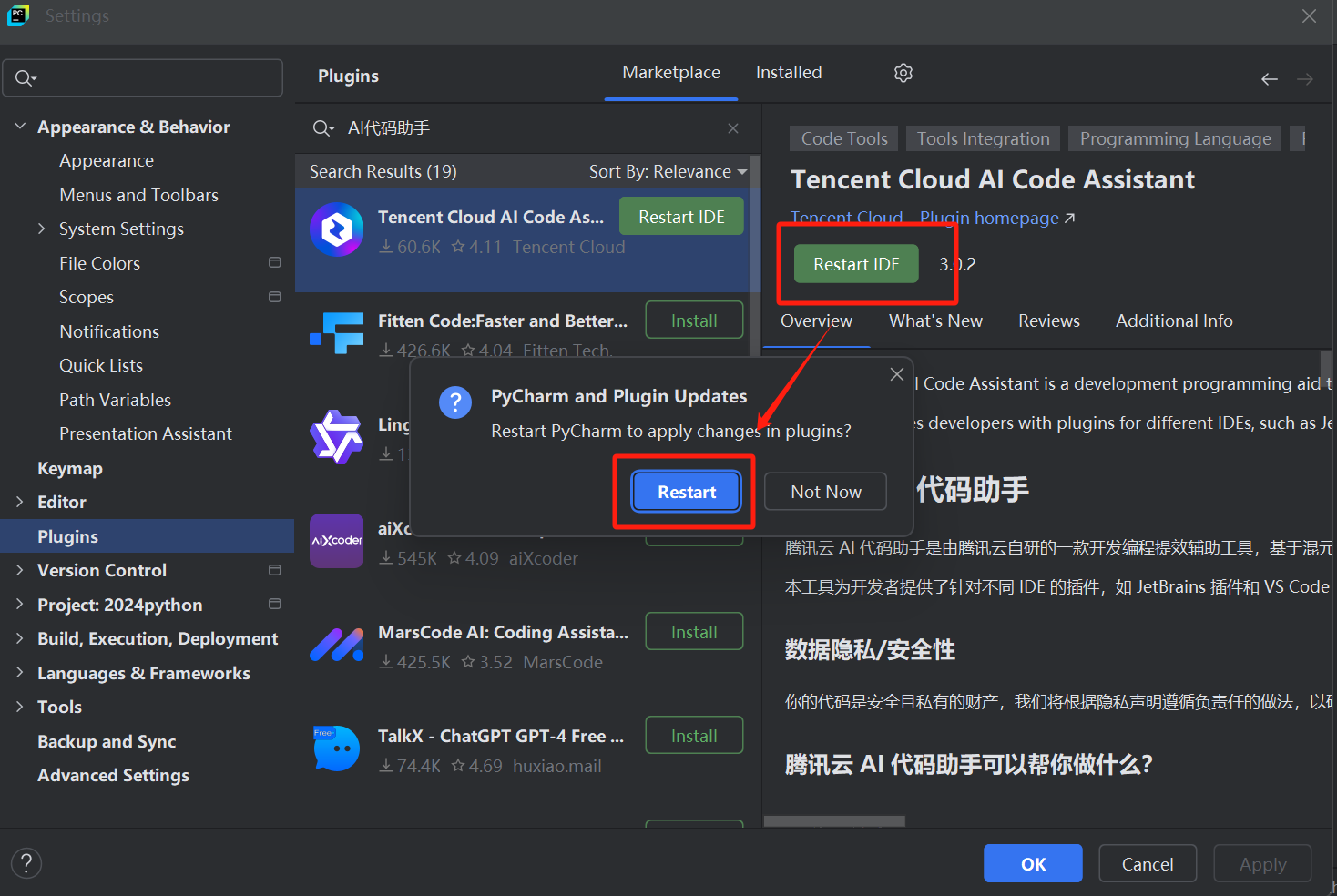Click the Programming Language tag
This screenshot has height=896, width=1337.
(x=1175, y=138)
